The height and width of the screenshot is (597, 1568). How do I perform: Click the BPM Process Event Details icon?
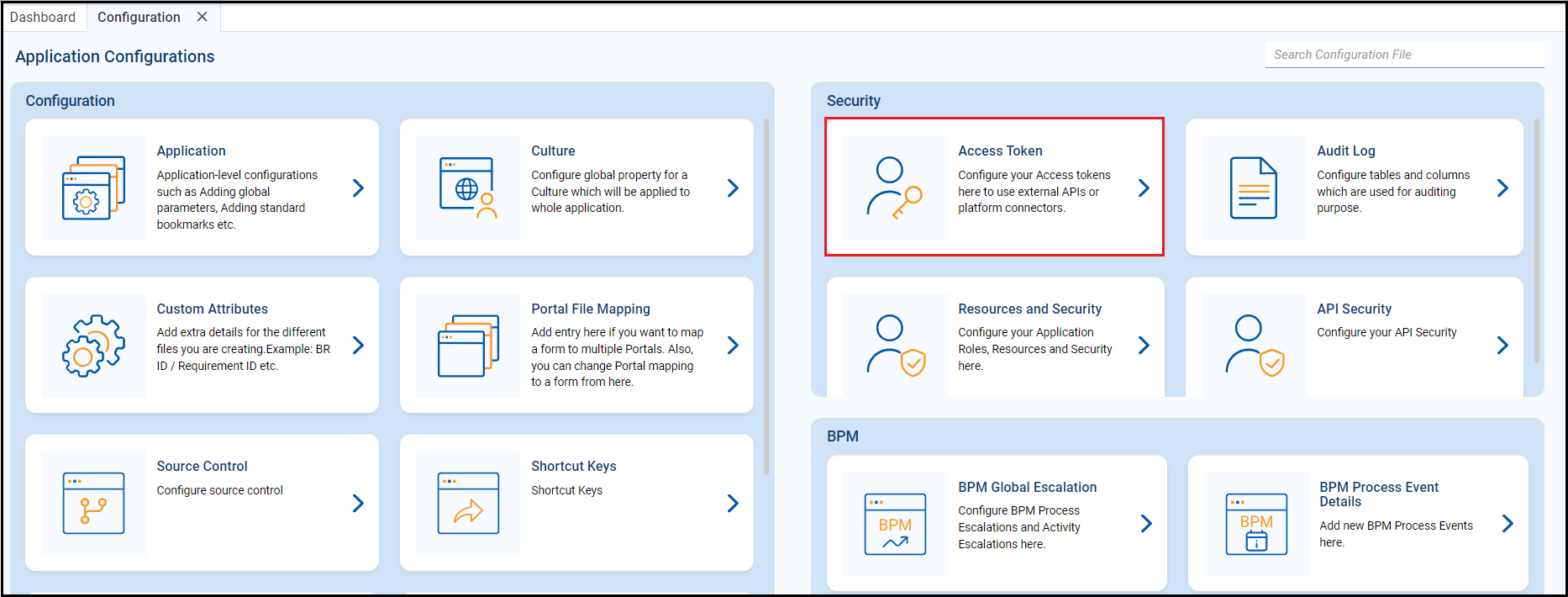(1256, 524)
